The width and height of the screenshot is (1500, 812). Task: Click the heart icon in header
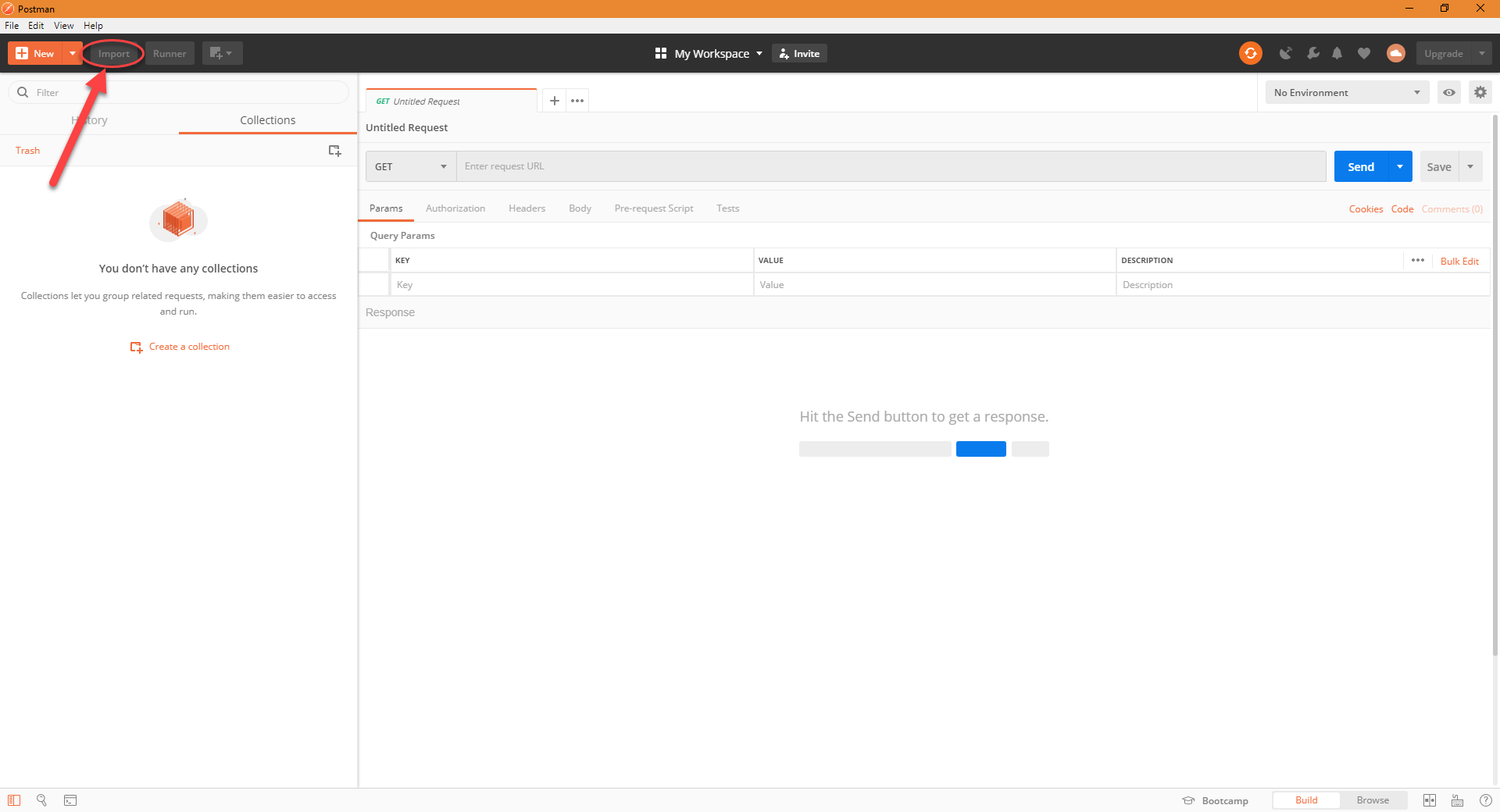1364,53
